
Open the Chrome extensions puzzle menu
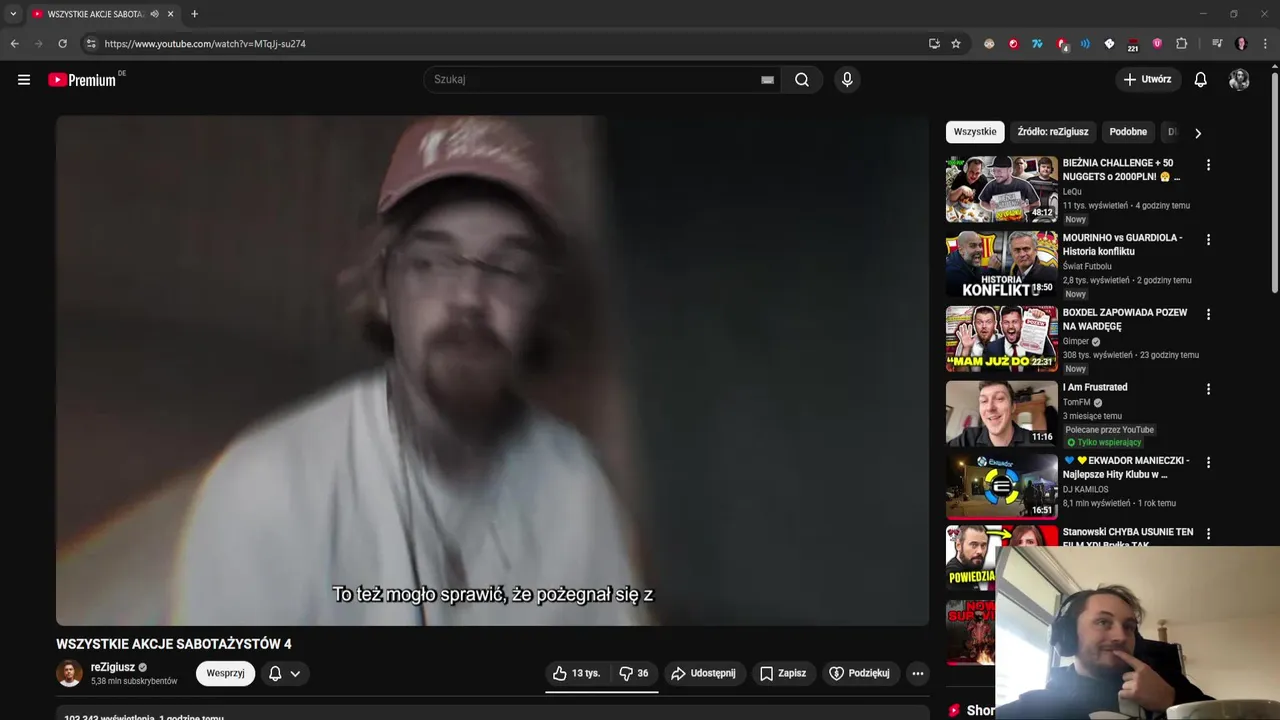pos(1181,44)
